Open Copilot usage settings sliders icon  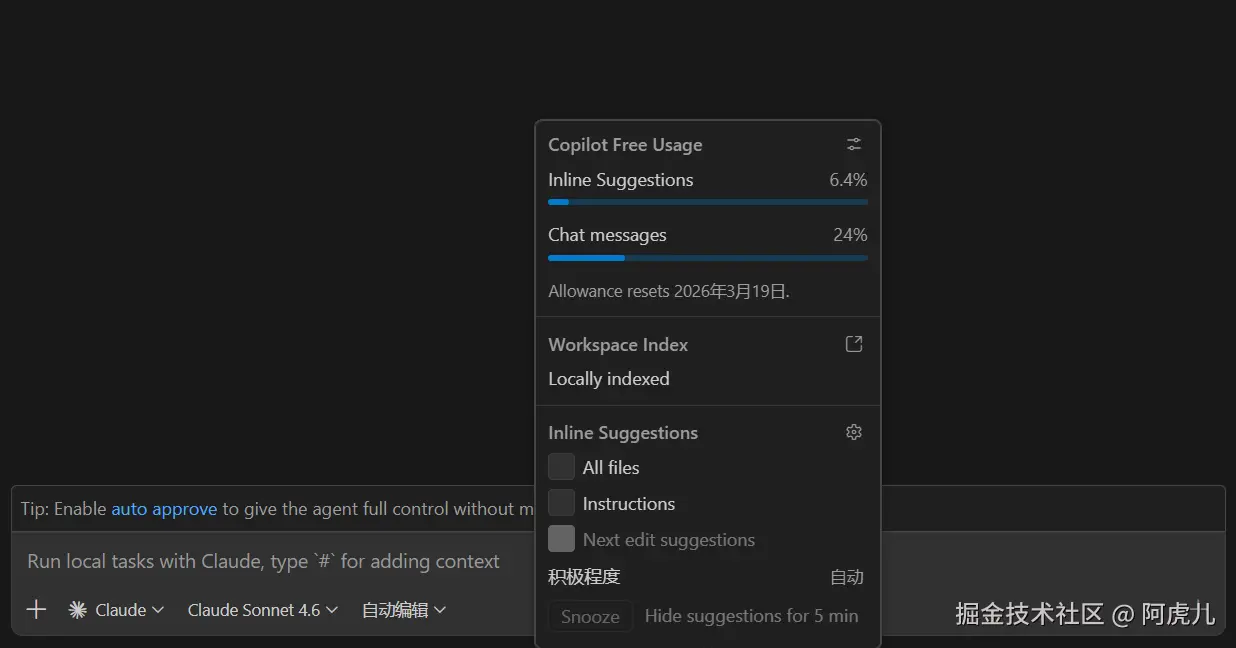click(x=854, y=144)
